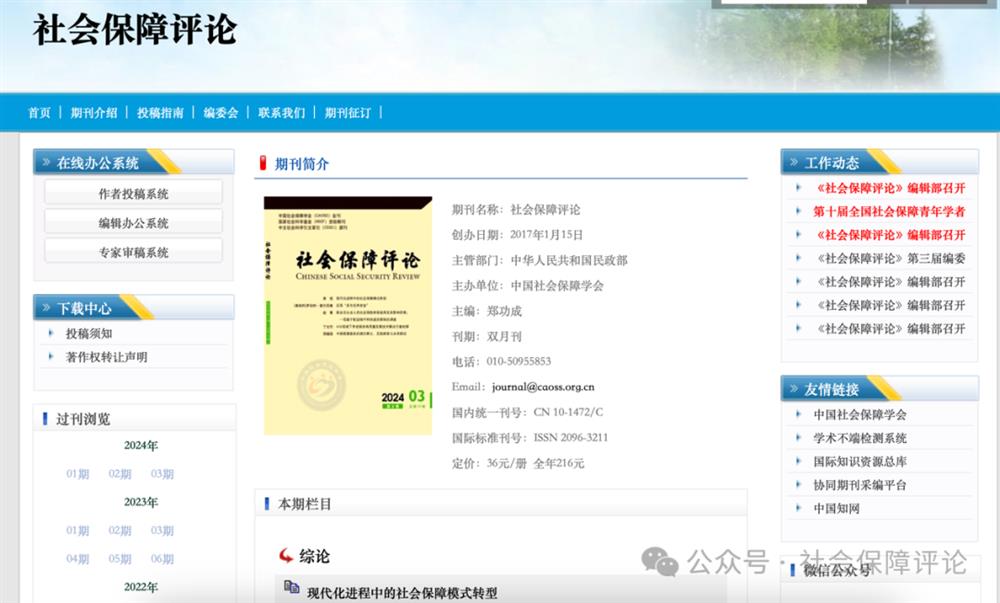
Task: Click the arrow icon in 在线办公系统 header
Action: [x=44, y=163]
